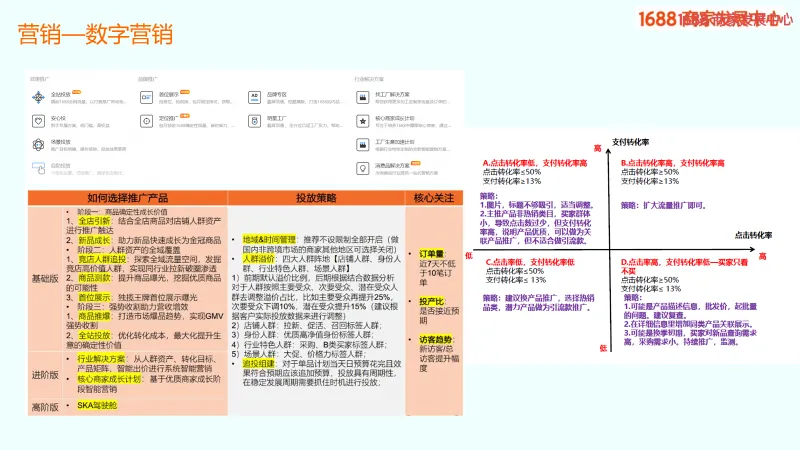This screenshot has width=800, height=450.
Task: Click the 找工厂解决方案 icon
Action: coord(363,97)
